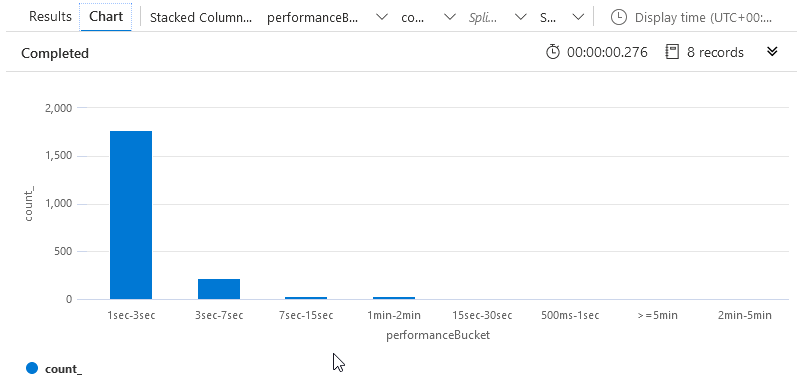Click the 1min-2min axis label
The image size is (797, 384).
click(x=394, y=315)
